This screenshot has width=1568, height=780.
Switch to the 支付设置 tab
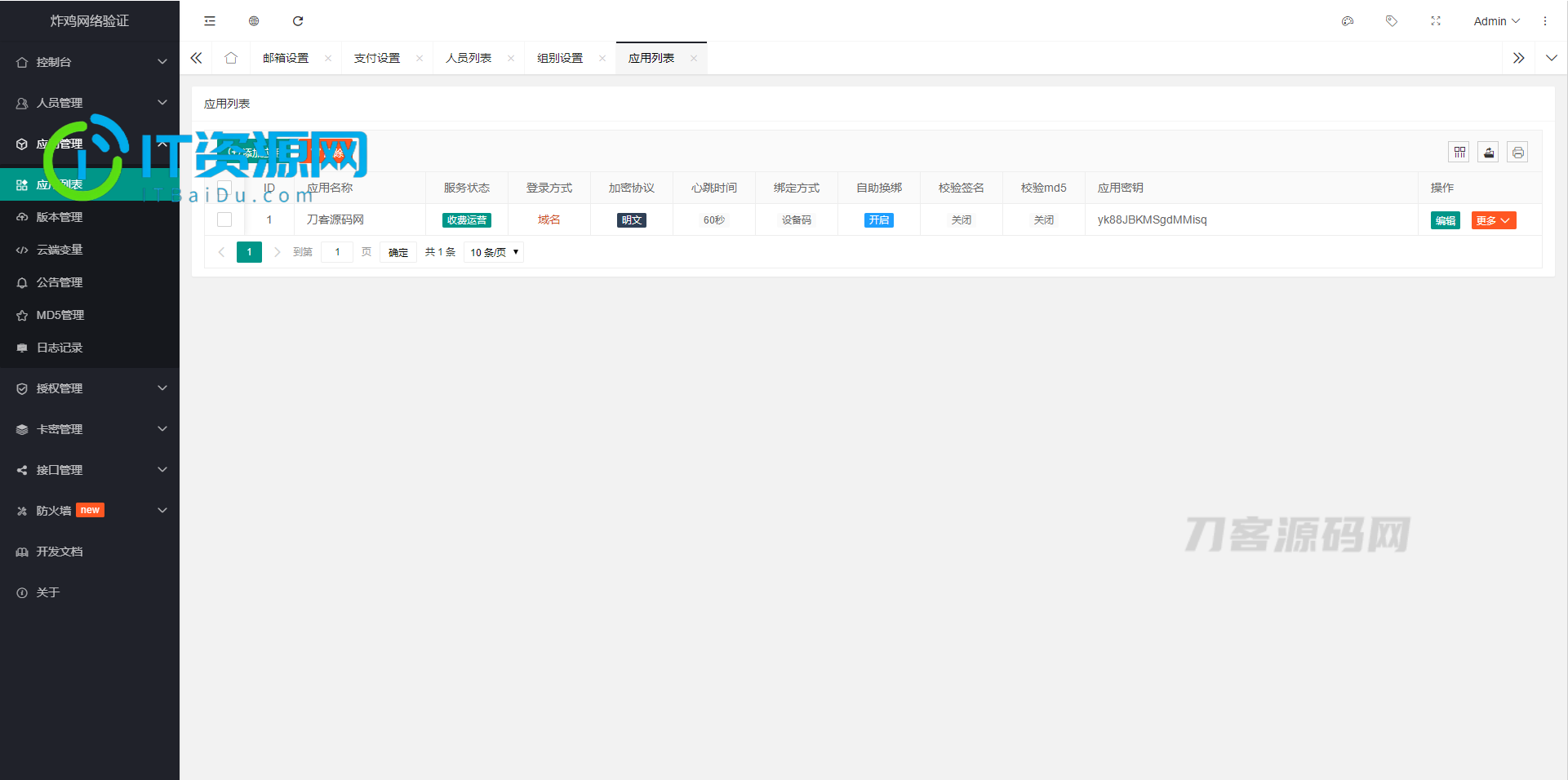tap(377, 58)
